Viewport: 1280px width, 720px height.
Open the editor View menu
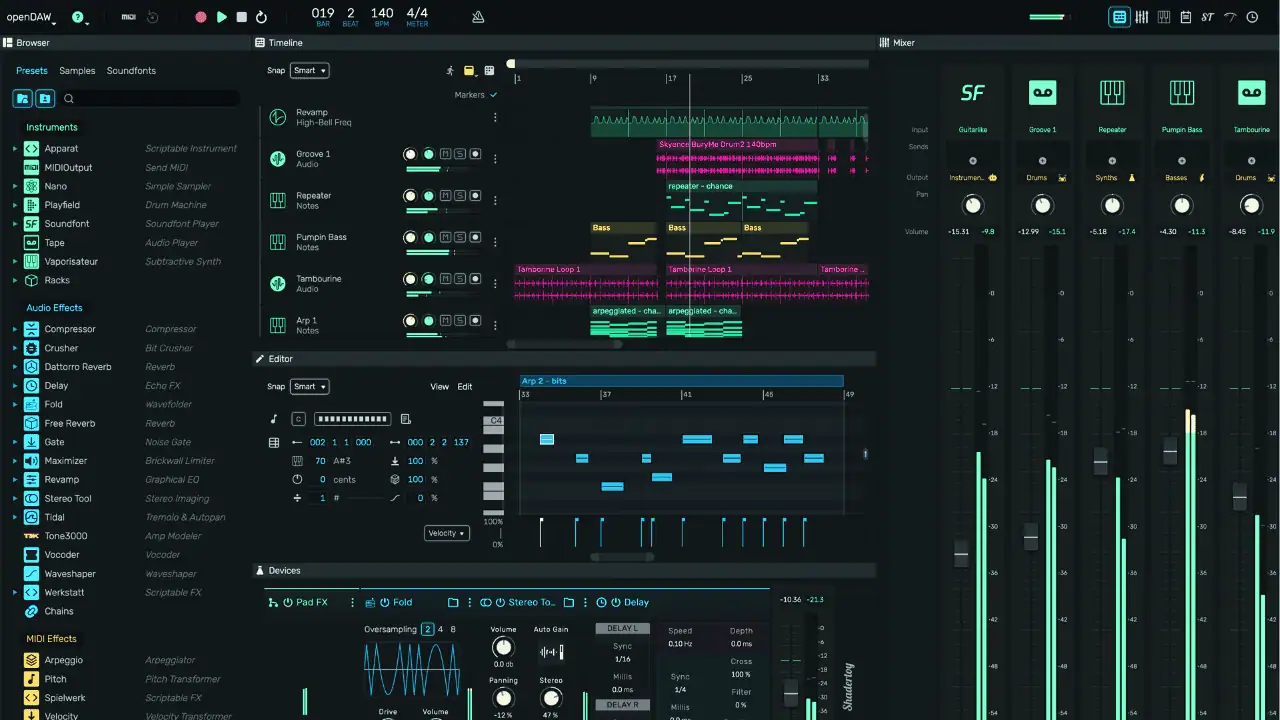tap(440, 387)
